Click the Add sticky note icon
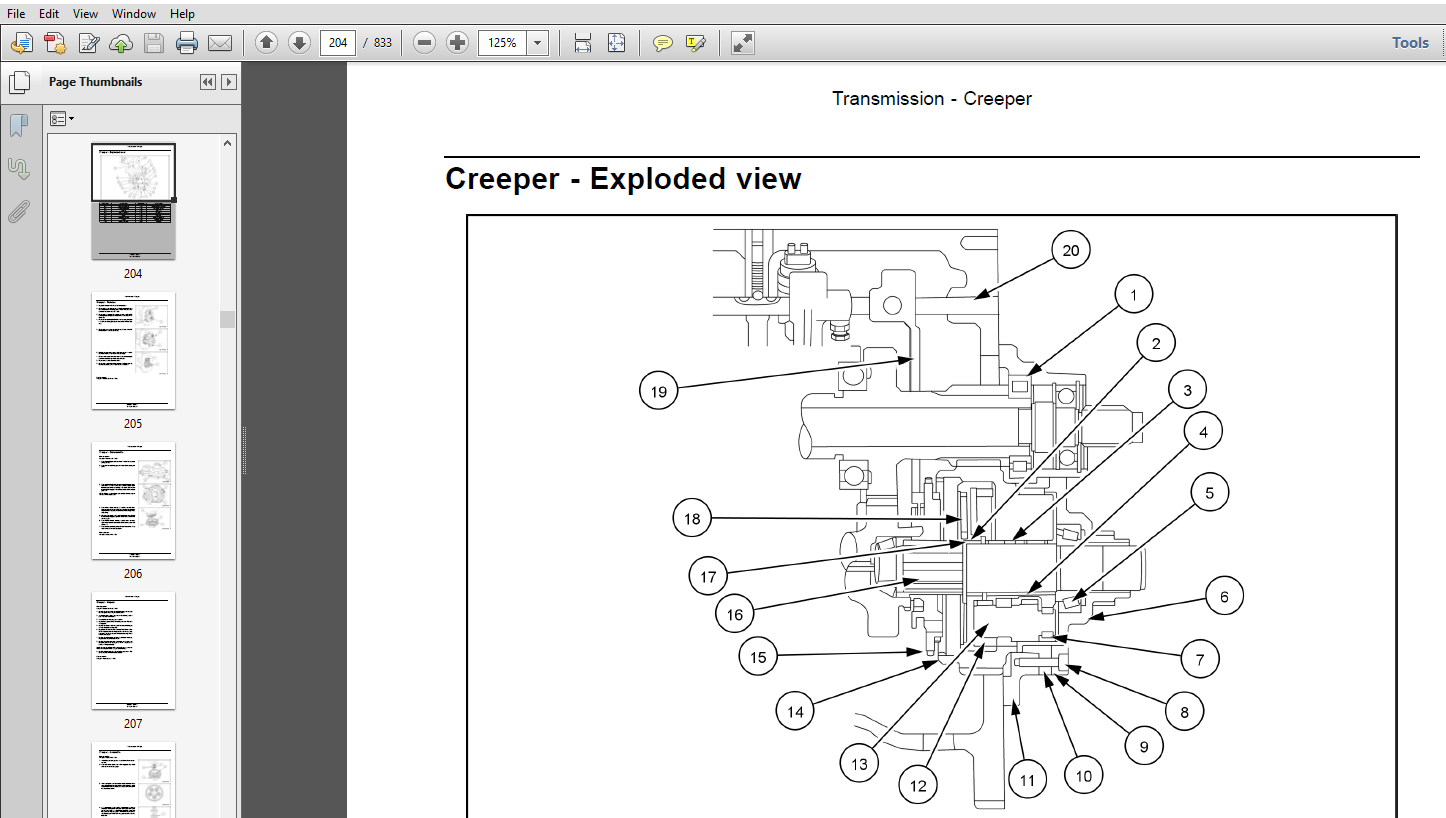 pyautogui.click(x=662, y=43)
